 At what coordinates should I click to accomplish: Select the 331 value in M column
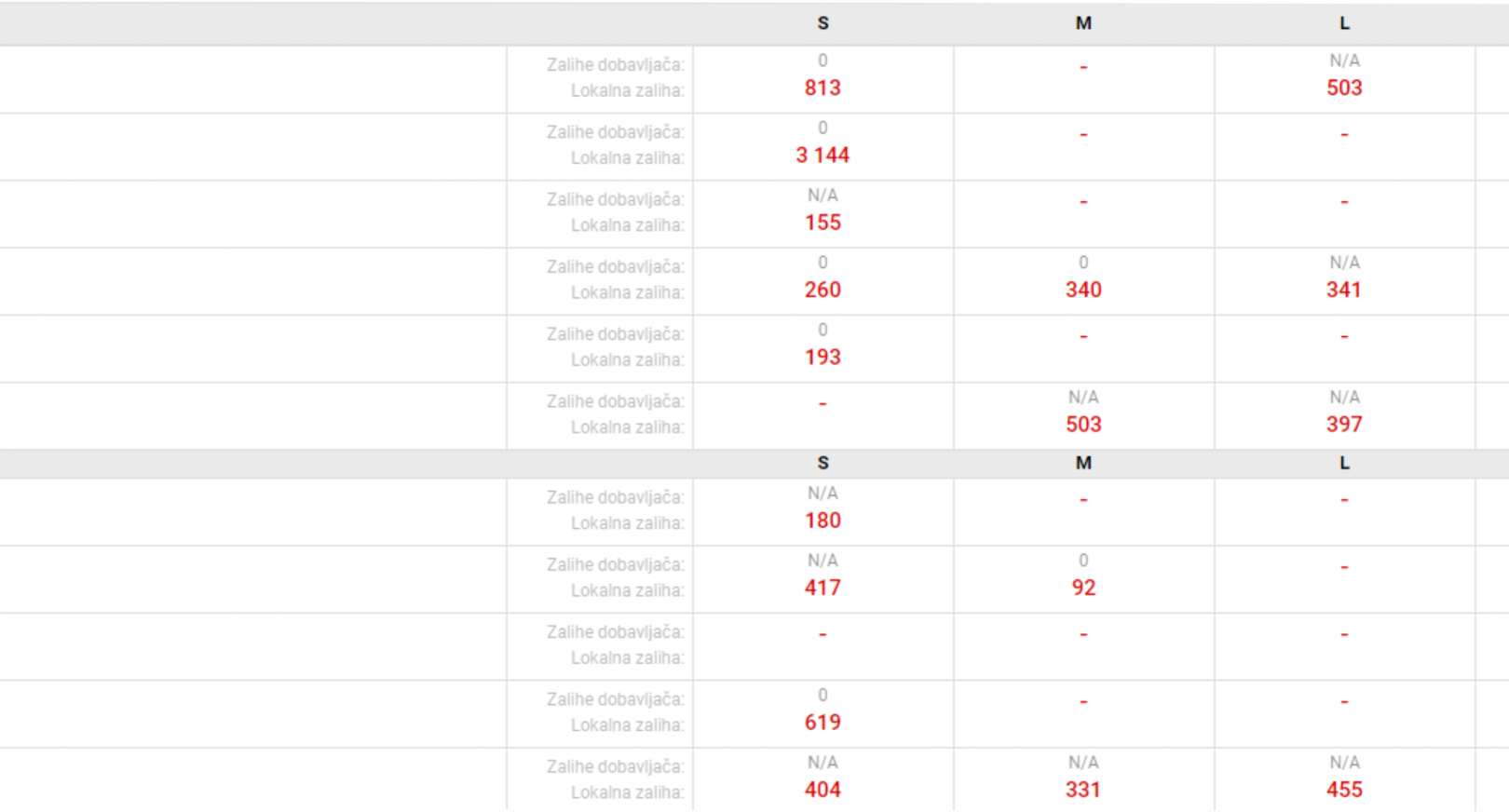pyautogui.click(x=1083, y=790)
